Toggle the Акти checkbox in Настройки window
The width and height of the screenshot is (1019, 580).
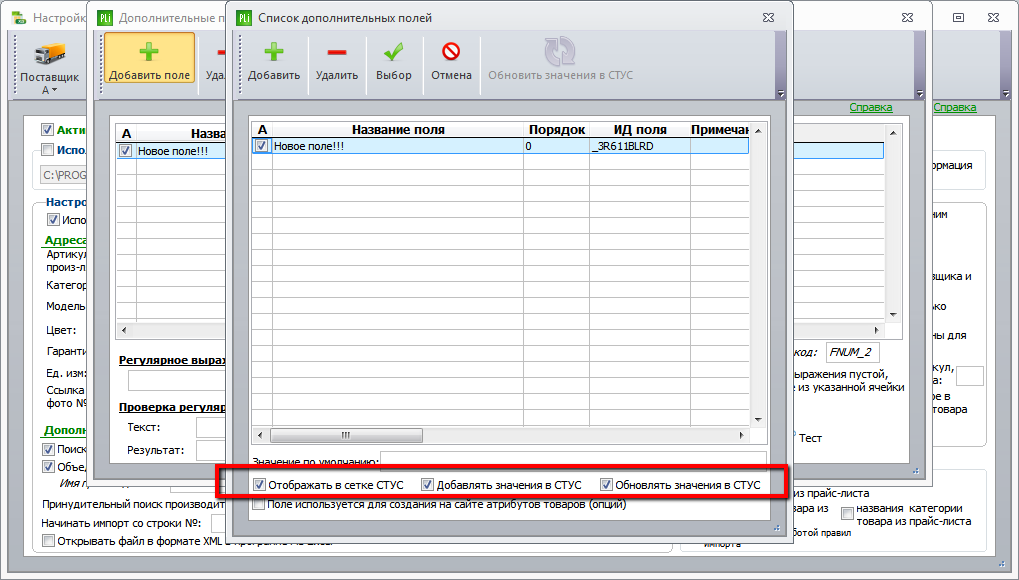(47, 129)
